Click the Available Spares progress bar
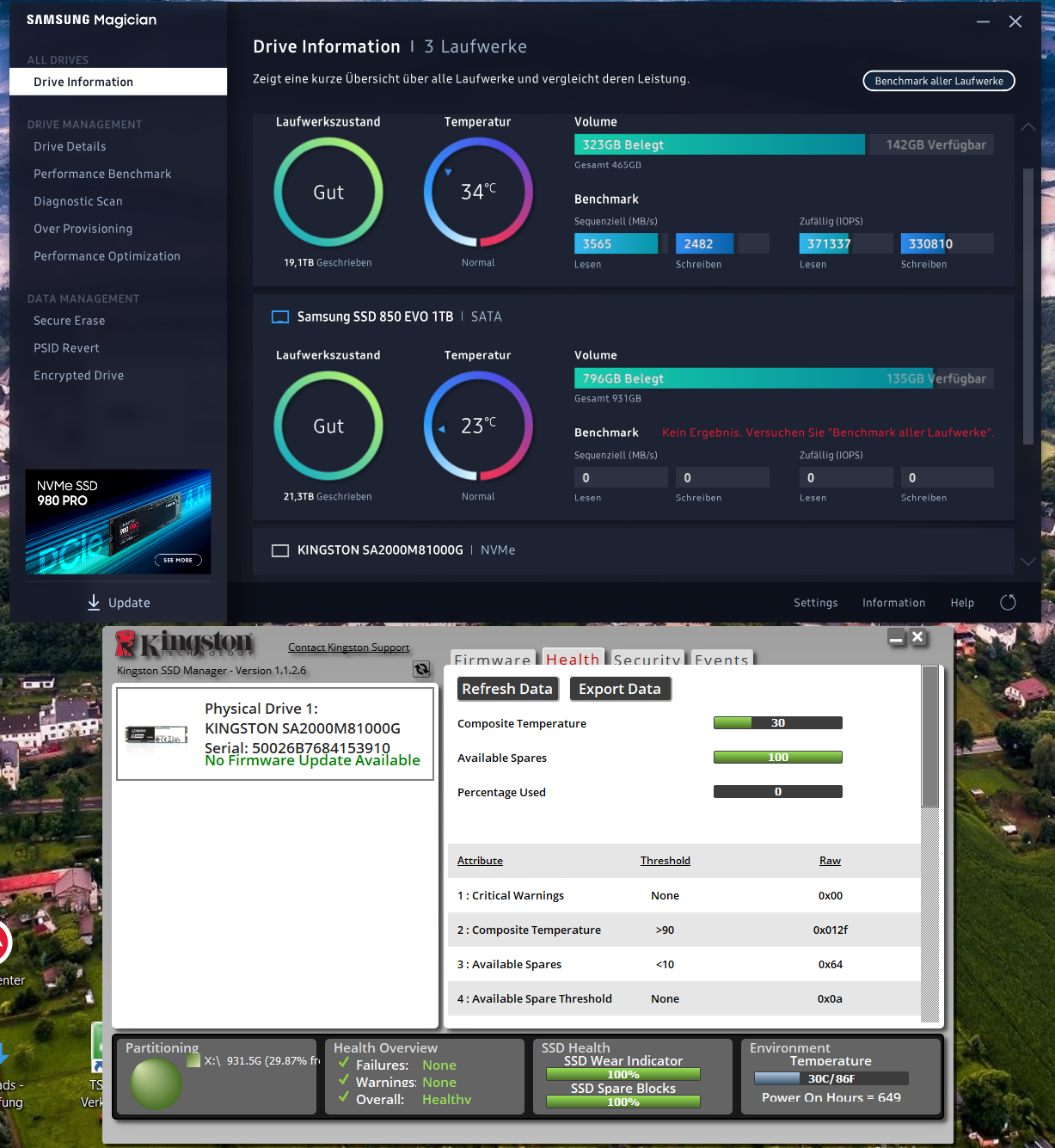Viewport: 1055px width, 1148px height. point(778,758)
